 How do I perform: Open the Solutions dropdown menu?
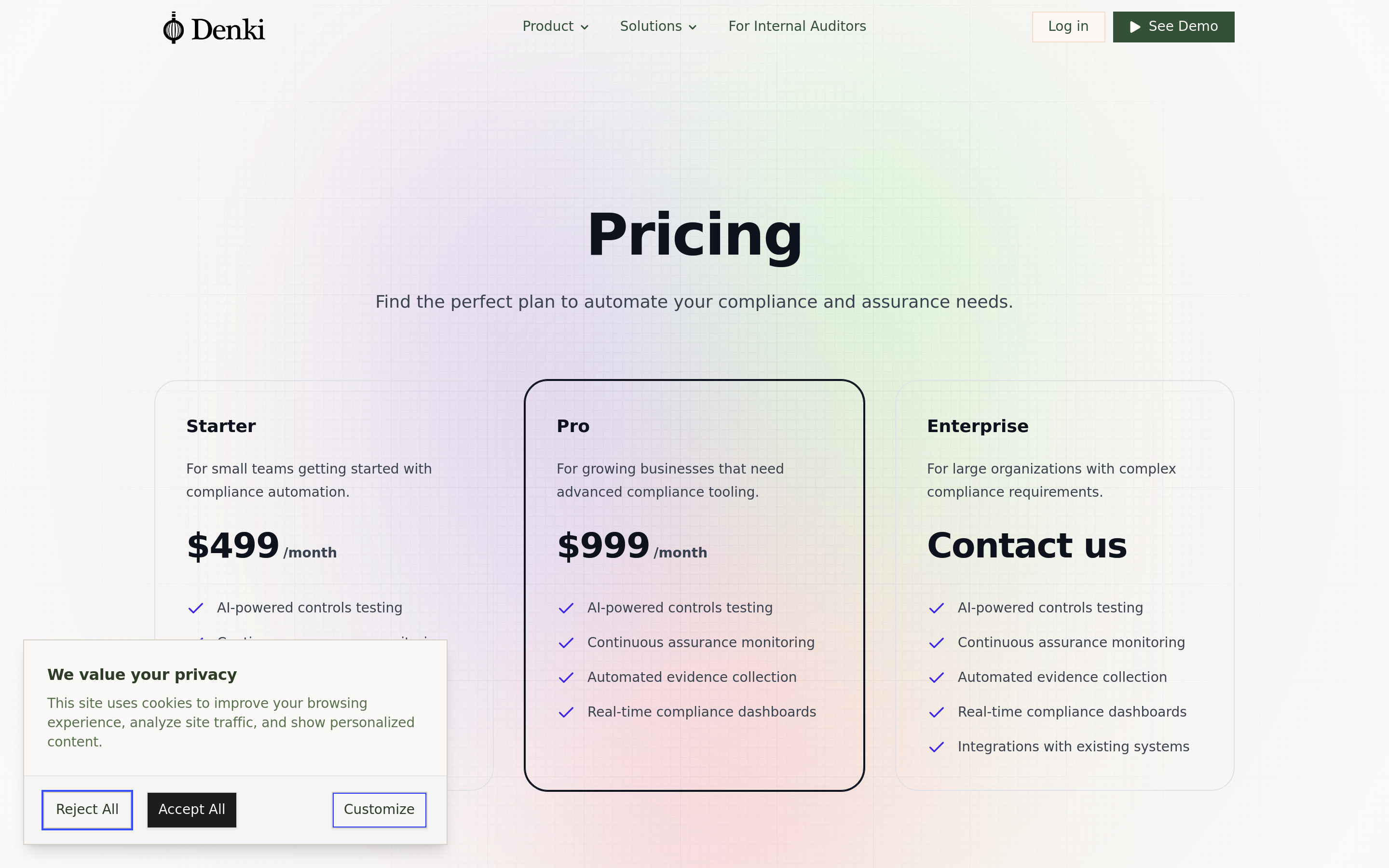(x=658, y=27)
